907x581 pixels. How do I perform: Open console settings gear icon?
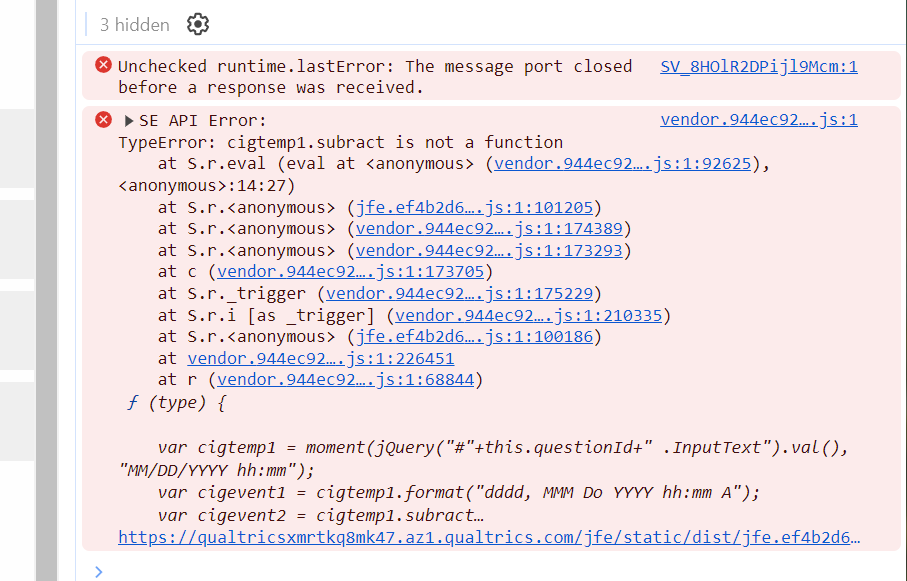tap(198, 25)
